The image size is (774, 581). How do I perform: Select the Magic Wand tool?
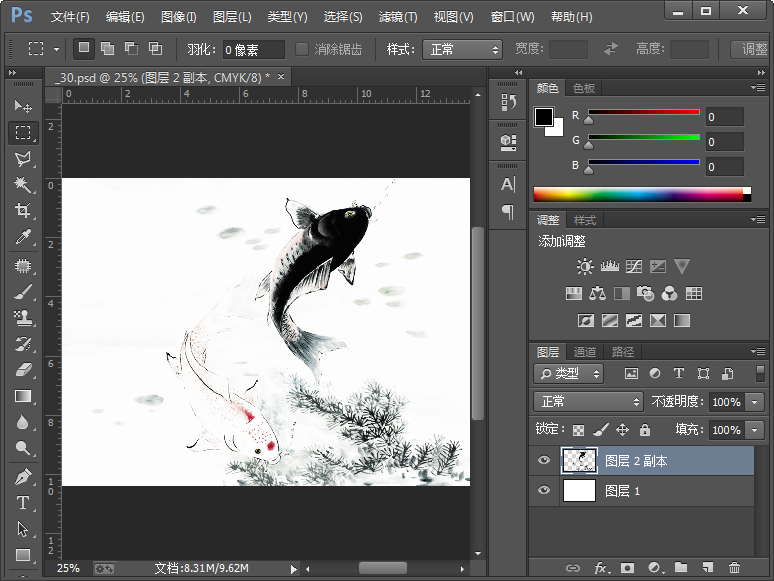(23, 185)
